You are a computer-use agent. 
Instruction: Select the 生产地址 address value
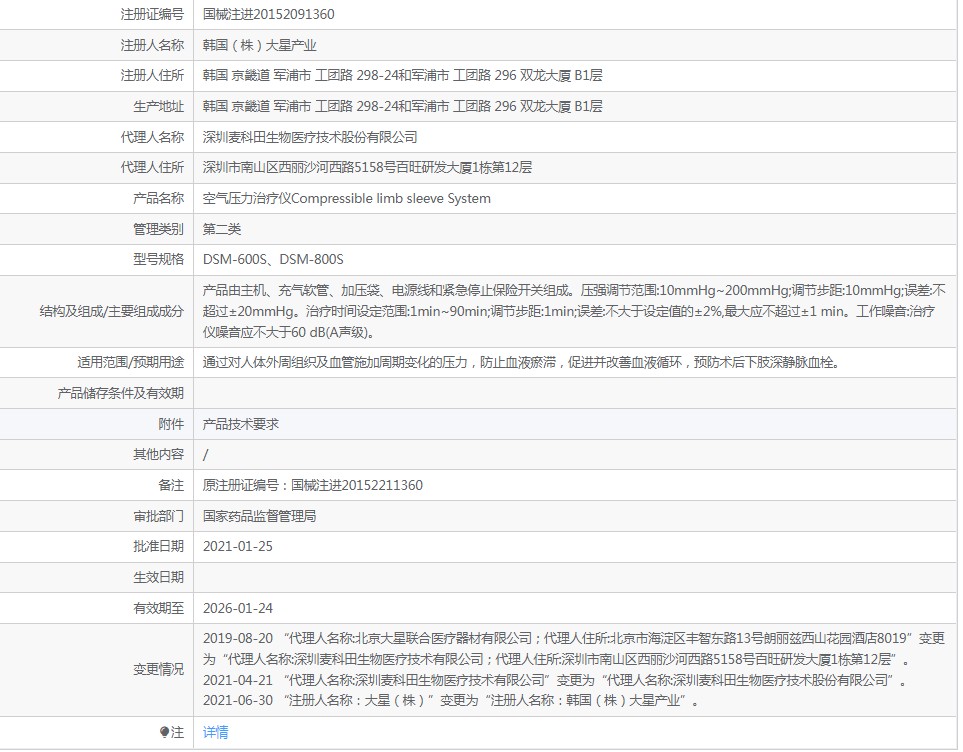(402, 106)
